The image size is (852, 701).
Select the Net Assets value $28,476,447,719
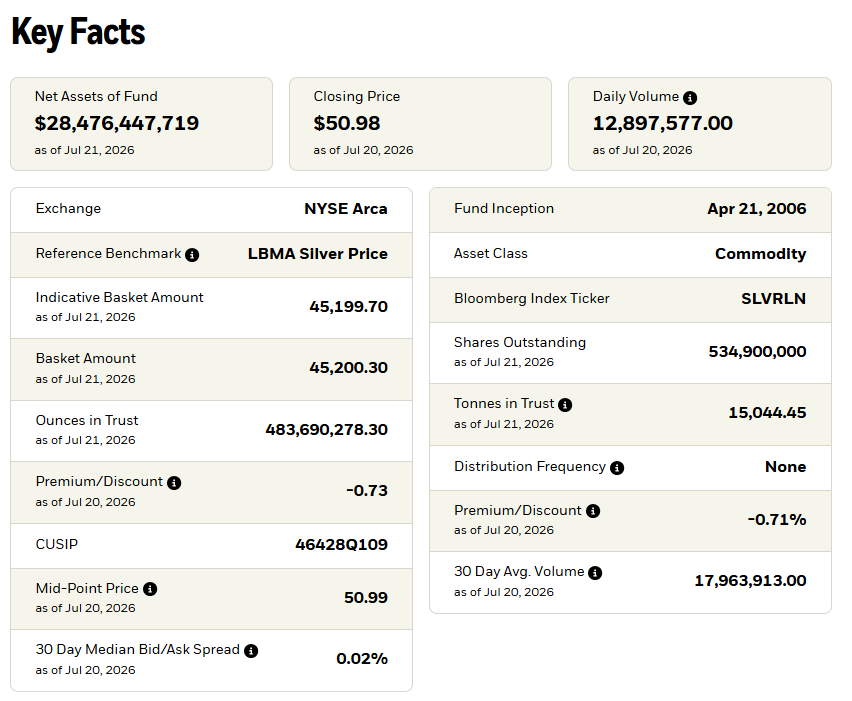(x=117, y=123)
